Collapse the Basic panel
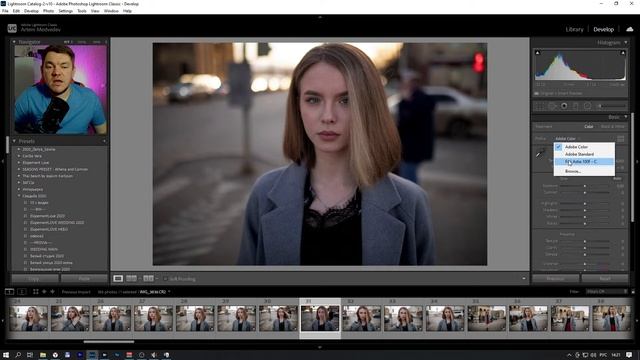Viewport: 640px width, 360px height. pos(626,117)
